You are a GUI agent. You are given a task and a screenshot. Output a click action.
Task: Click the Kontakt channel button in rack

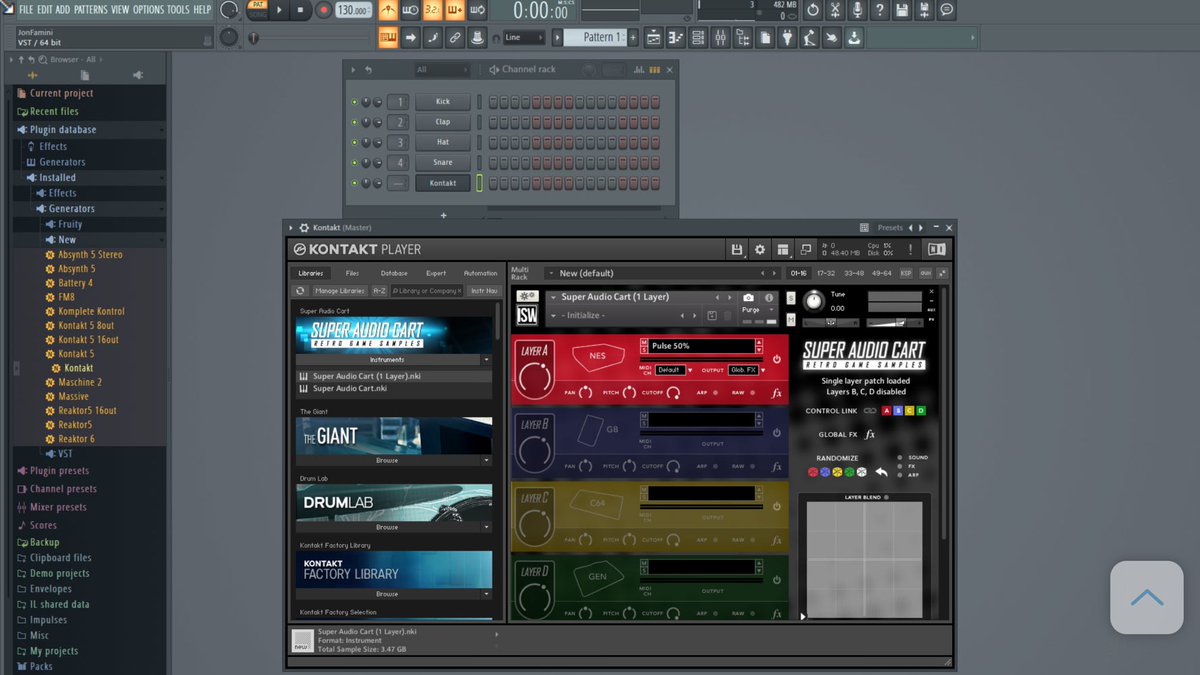click(443, 183)
